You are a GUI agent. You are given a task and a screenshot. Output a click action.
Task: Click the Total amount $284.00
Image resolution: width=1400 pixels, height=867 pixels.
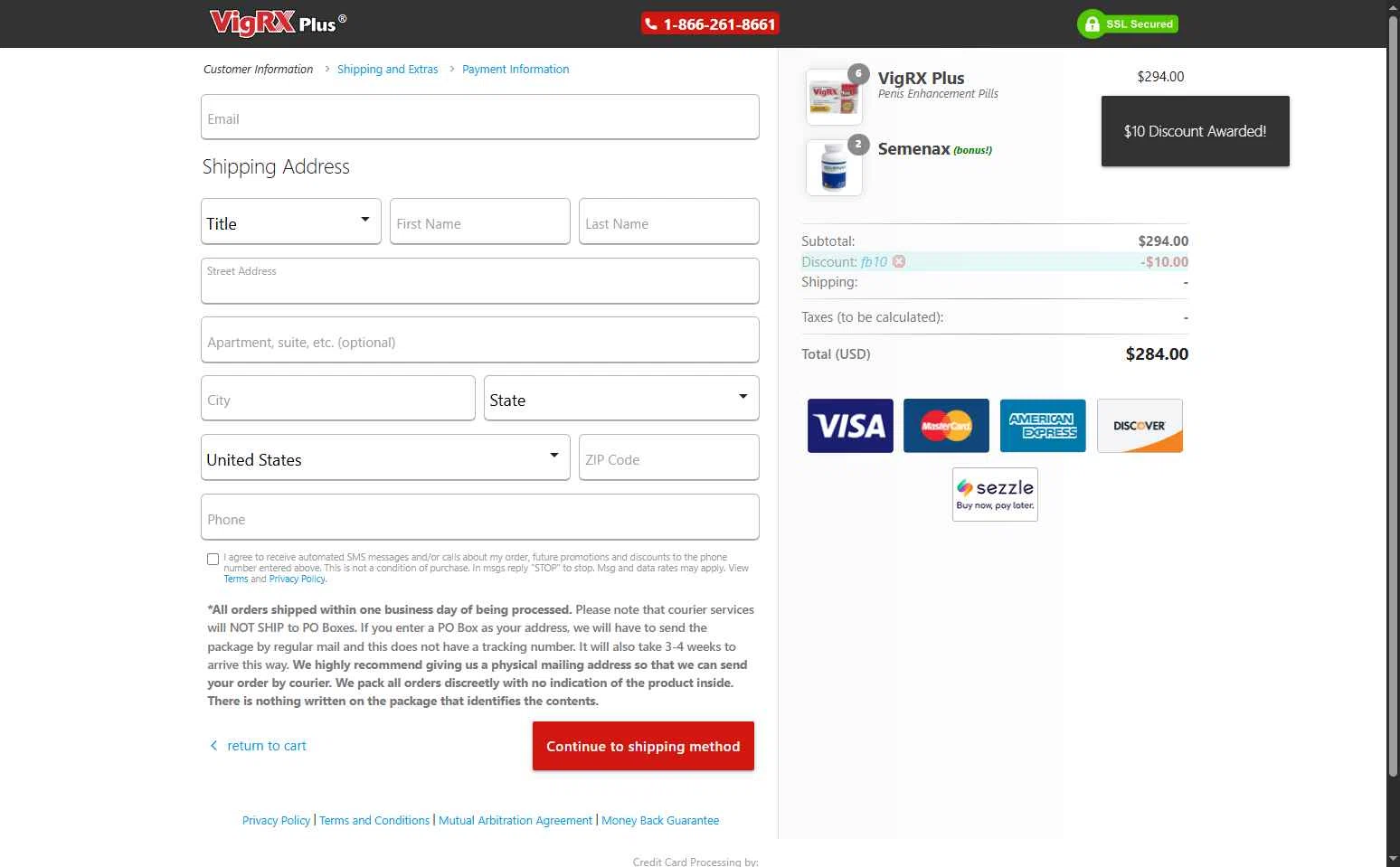[1157, 354]
